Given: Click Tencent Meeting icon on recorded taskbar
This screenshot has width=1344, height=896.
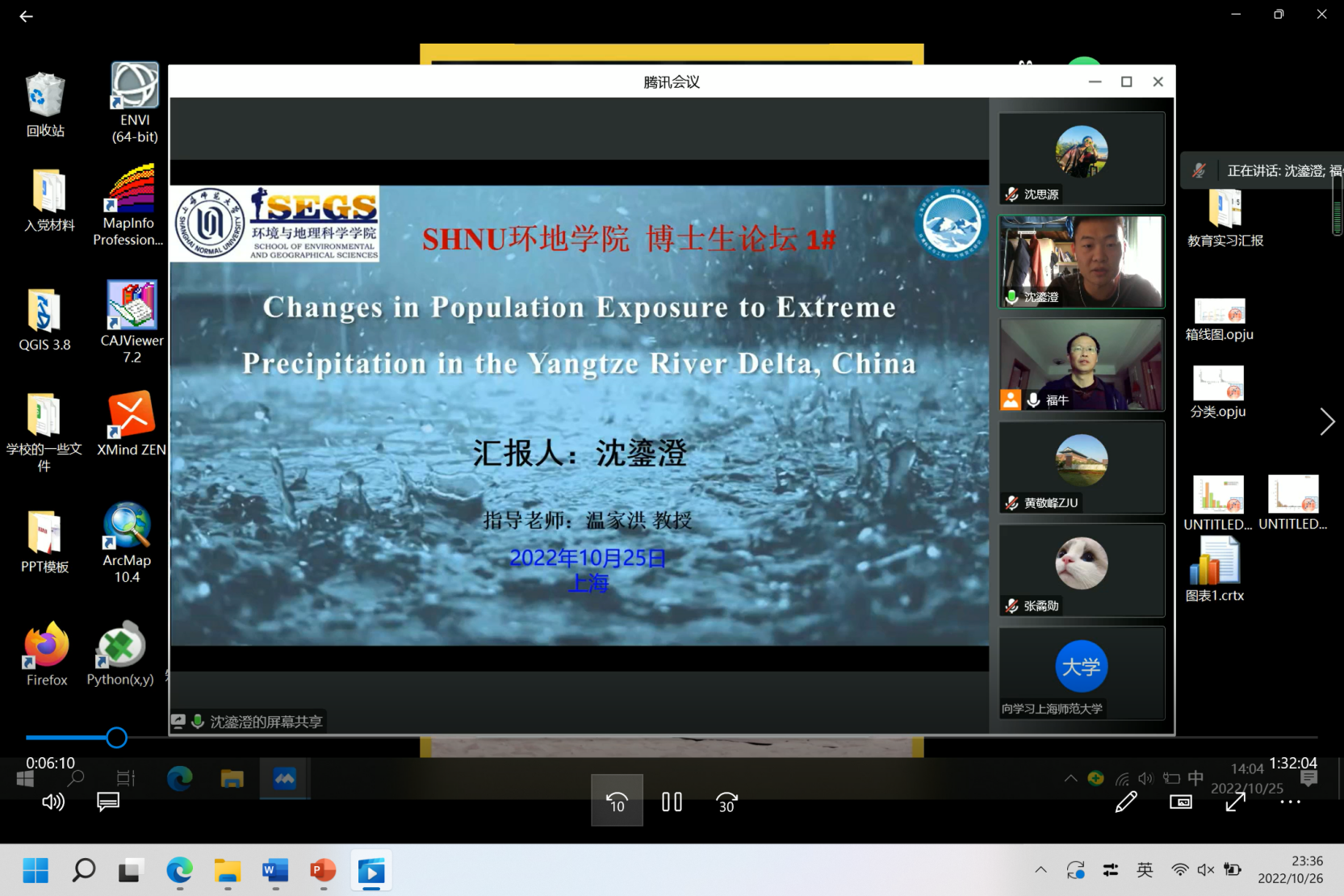Looking at the screenshot, I should pos(284,778).
